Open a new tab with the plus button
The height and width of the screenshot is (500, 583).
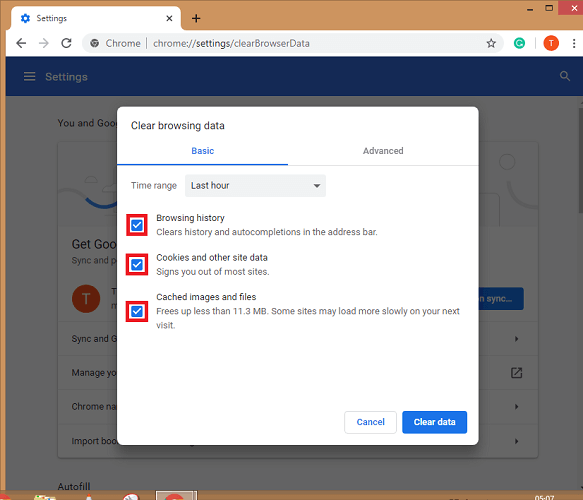pos(196,18)
